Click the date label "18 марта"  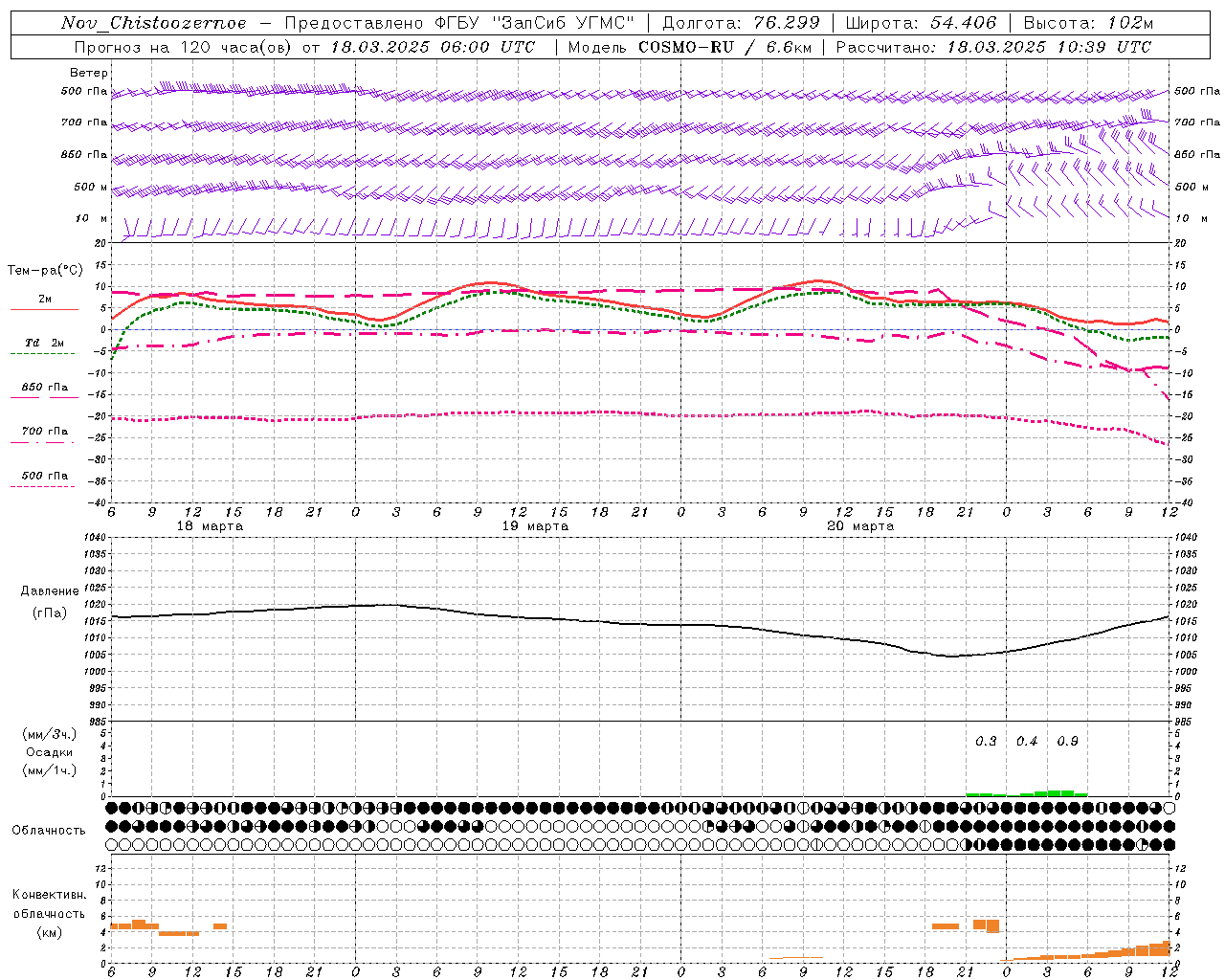pyautogui.click(x=210, y=526)
